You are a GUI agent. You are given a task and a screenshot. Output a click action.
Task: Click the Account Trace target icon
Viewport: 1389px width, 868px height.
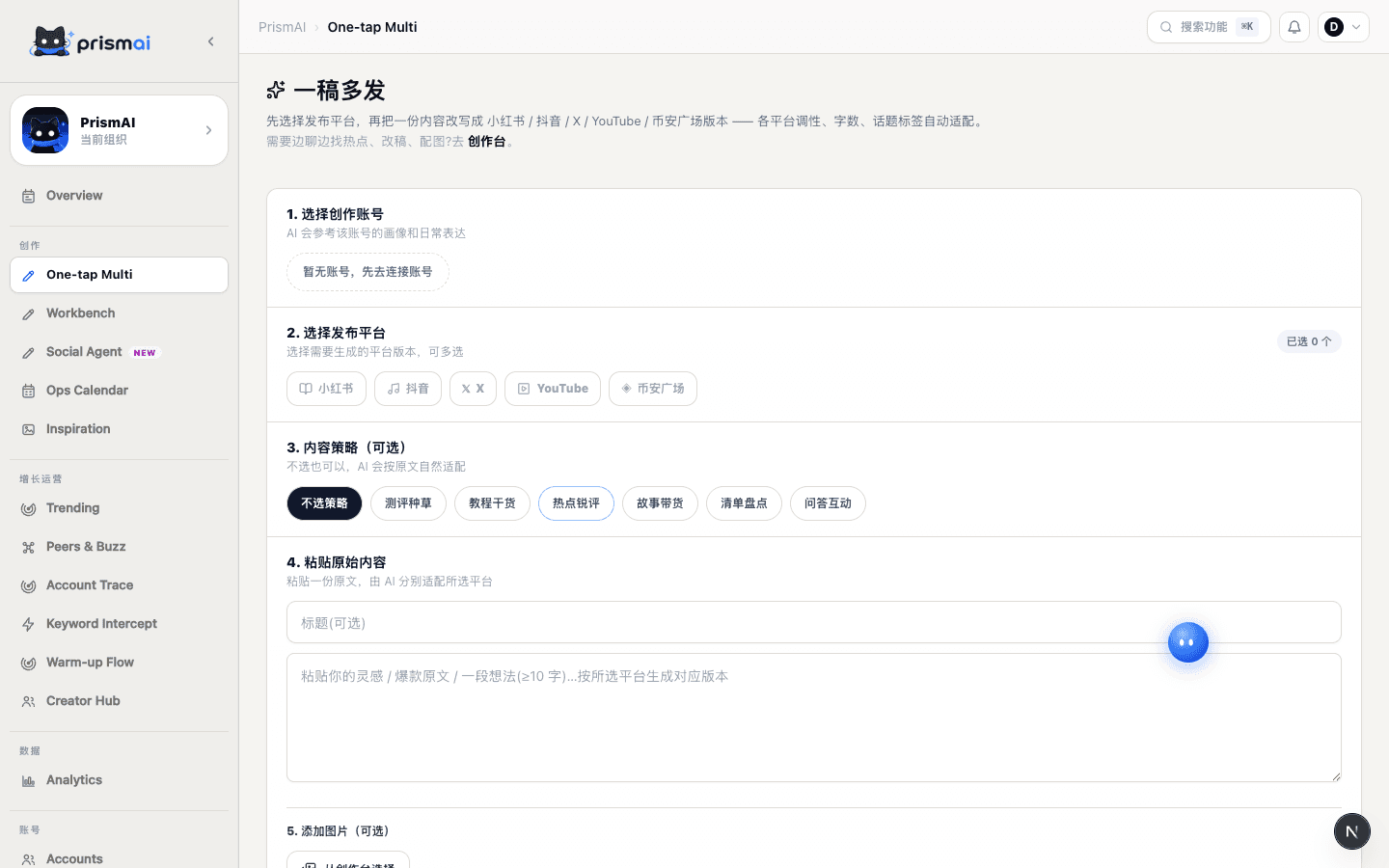tap(29, 585)
